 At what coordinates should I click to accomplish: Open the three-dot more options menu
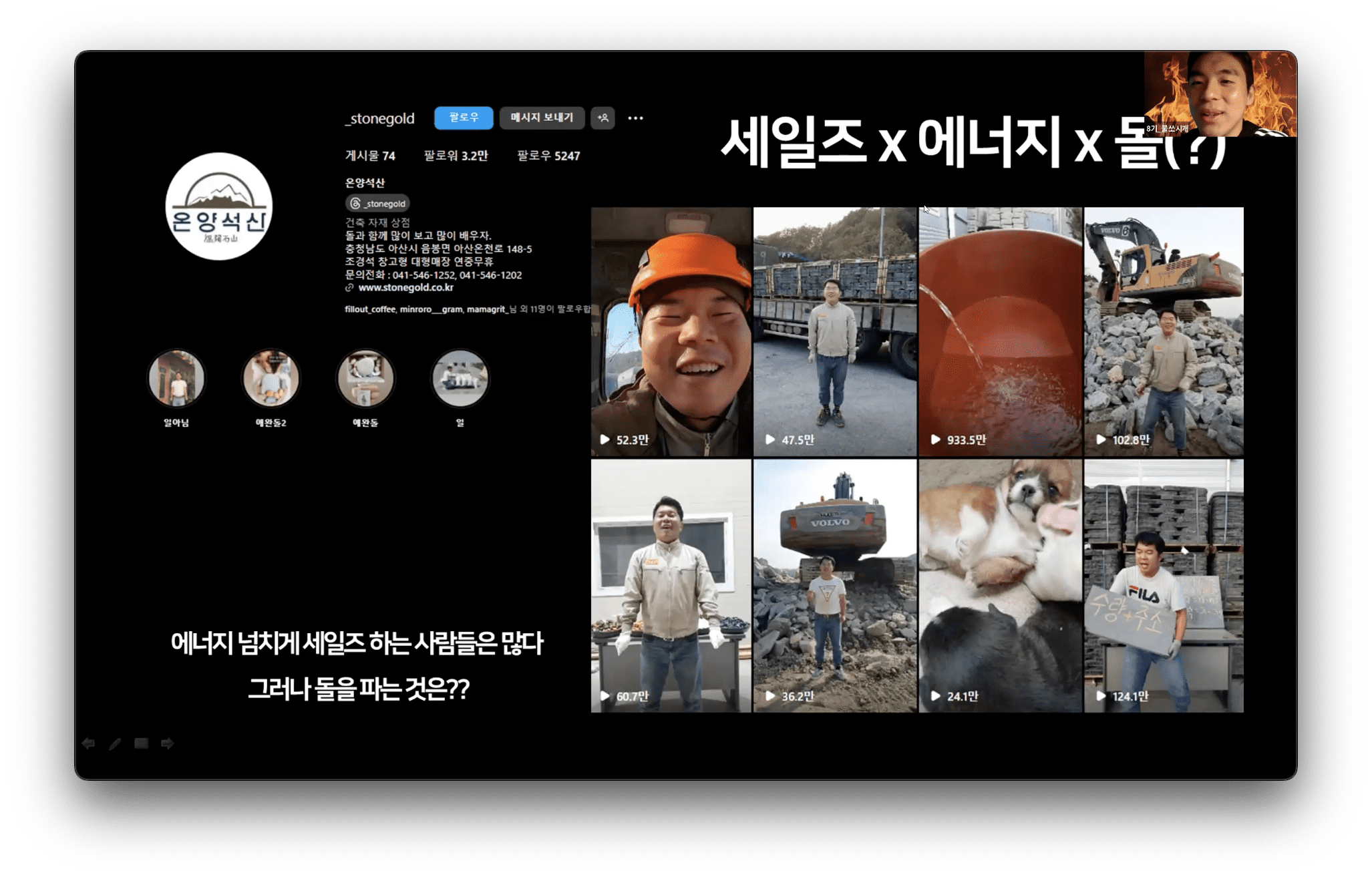[x=635, y=118]
